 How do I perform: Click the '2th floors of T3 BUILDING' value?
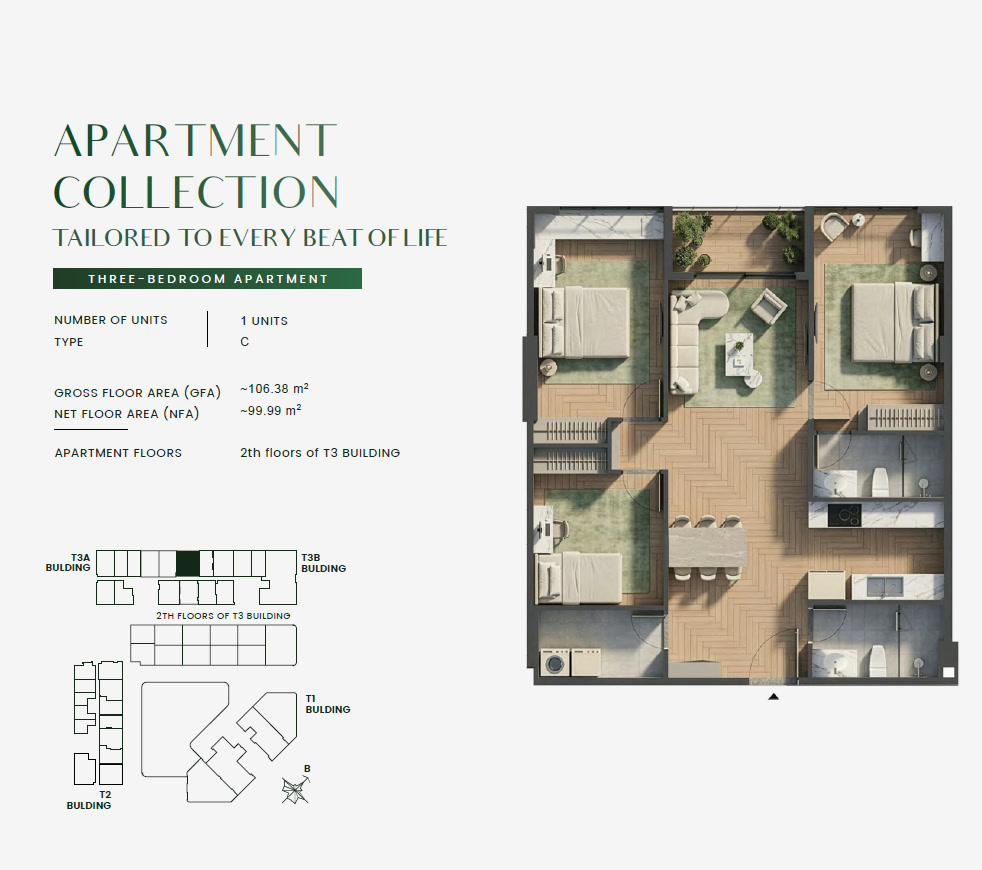point(320,453)
